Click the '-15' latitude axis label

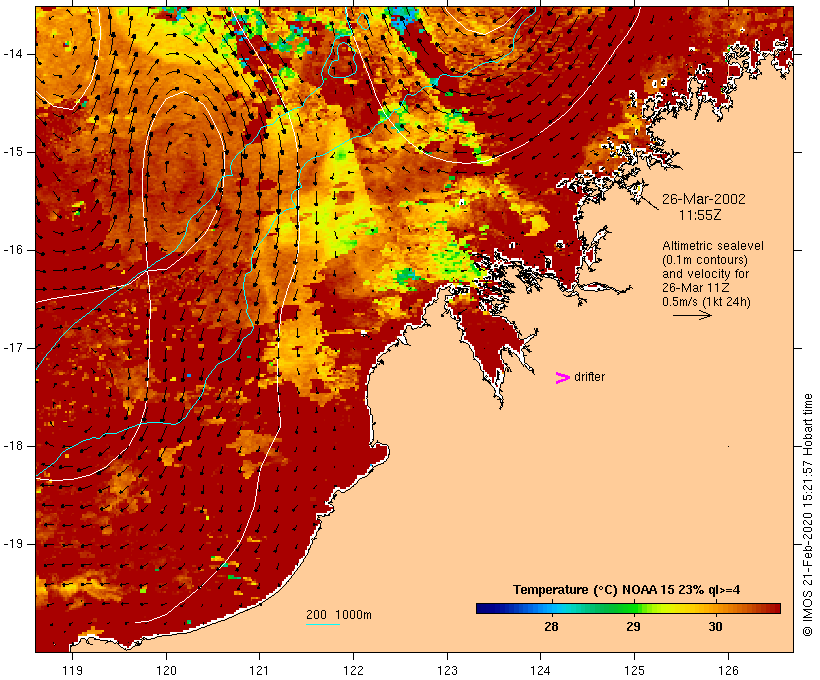13,152
